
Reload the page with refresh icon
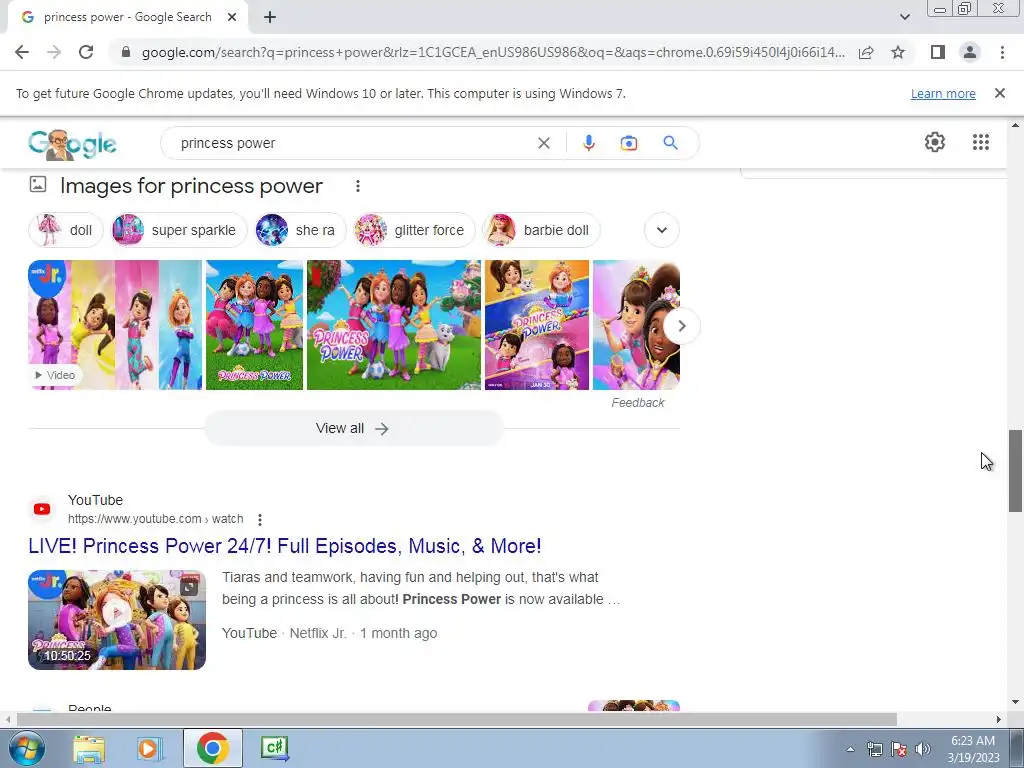[86, 52]
